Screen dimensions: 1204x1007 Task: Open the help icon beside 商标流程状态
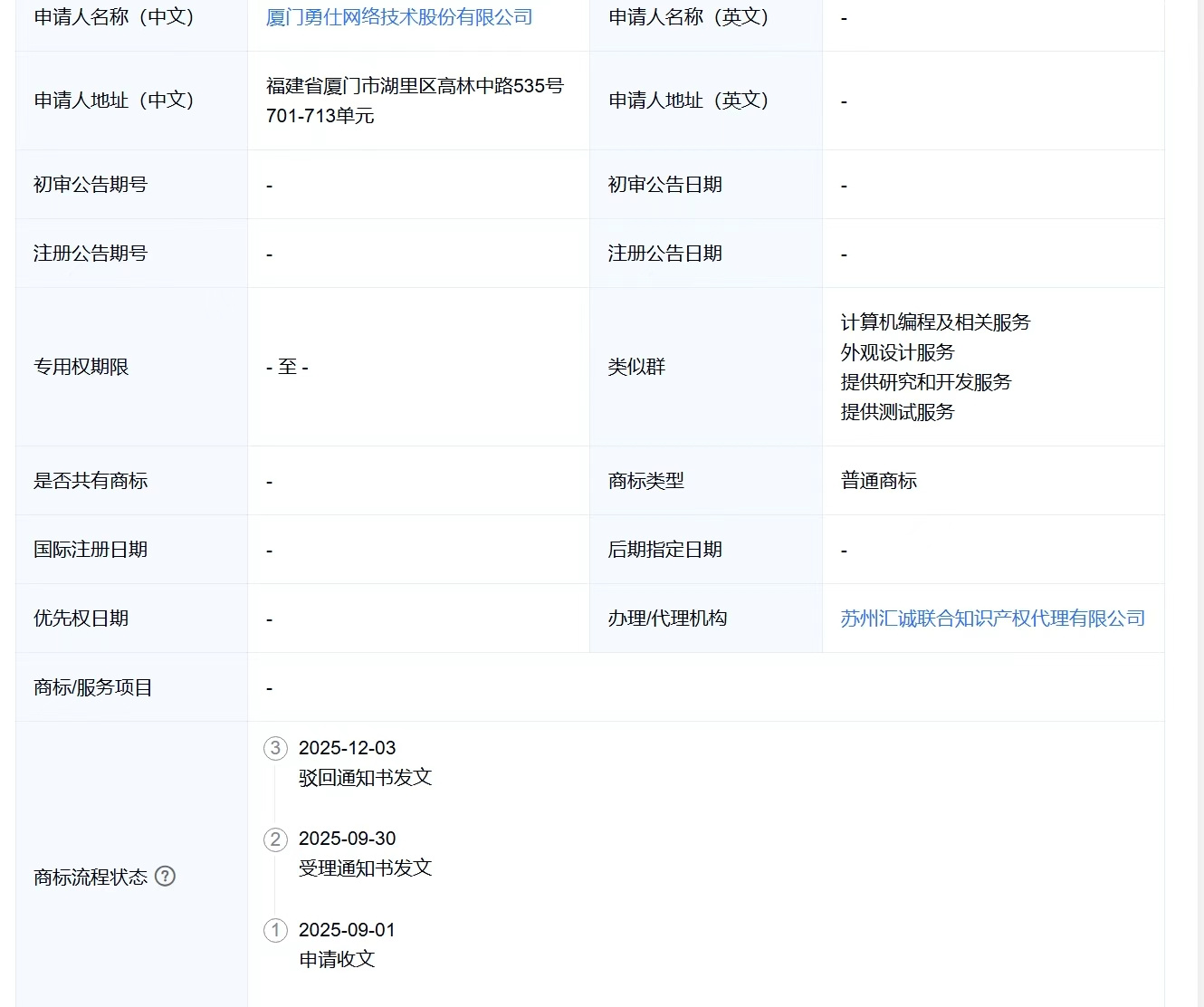tap(165, 876)
